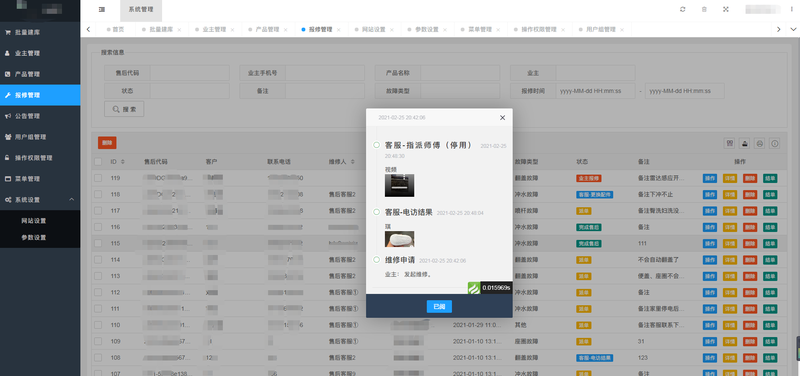This screenshot has width=800, height=376.
Task: Open the vertical dots more menu
Action: coord(791,9)
